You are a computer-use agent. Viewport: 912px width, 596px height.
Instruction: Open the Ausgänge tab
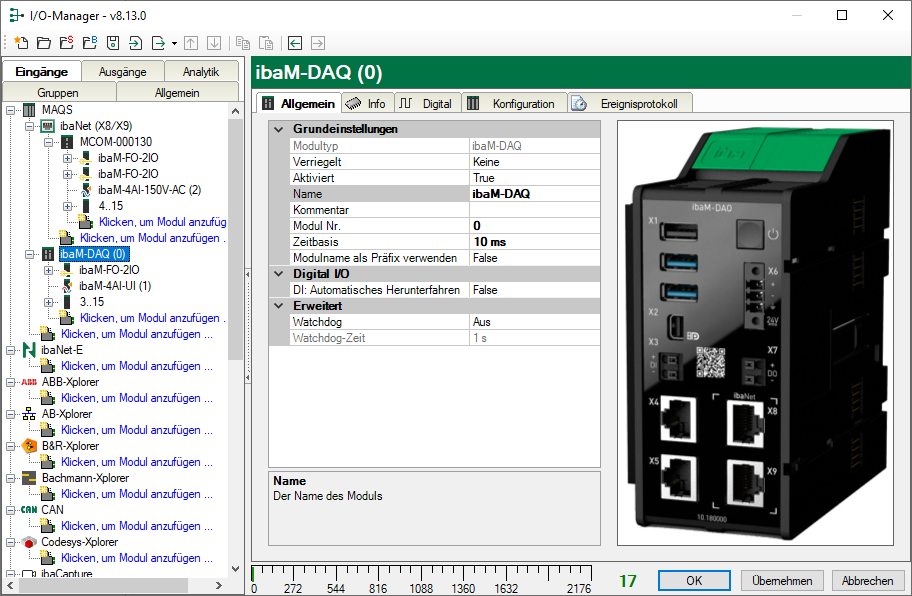click(x=122, y=72)
